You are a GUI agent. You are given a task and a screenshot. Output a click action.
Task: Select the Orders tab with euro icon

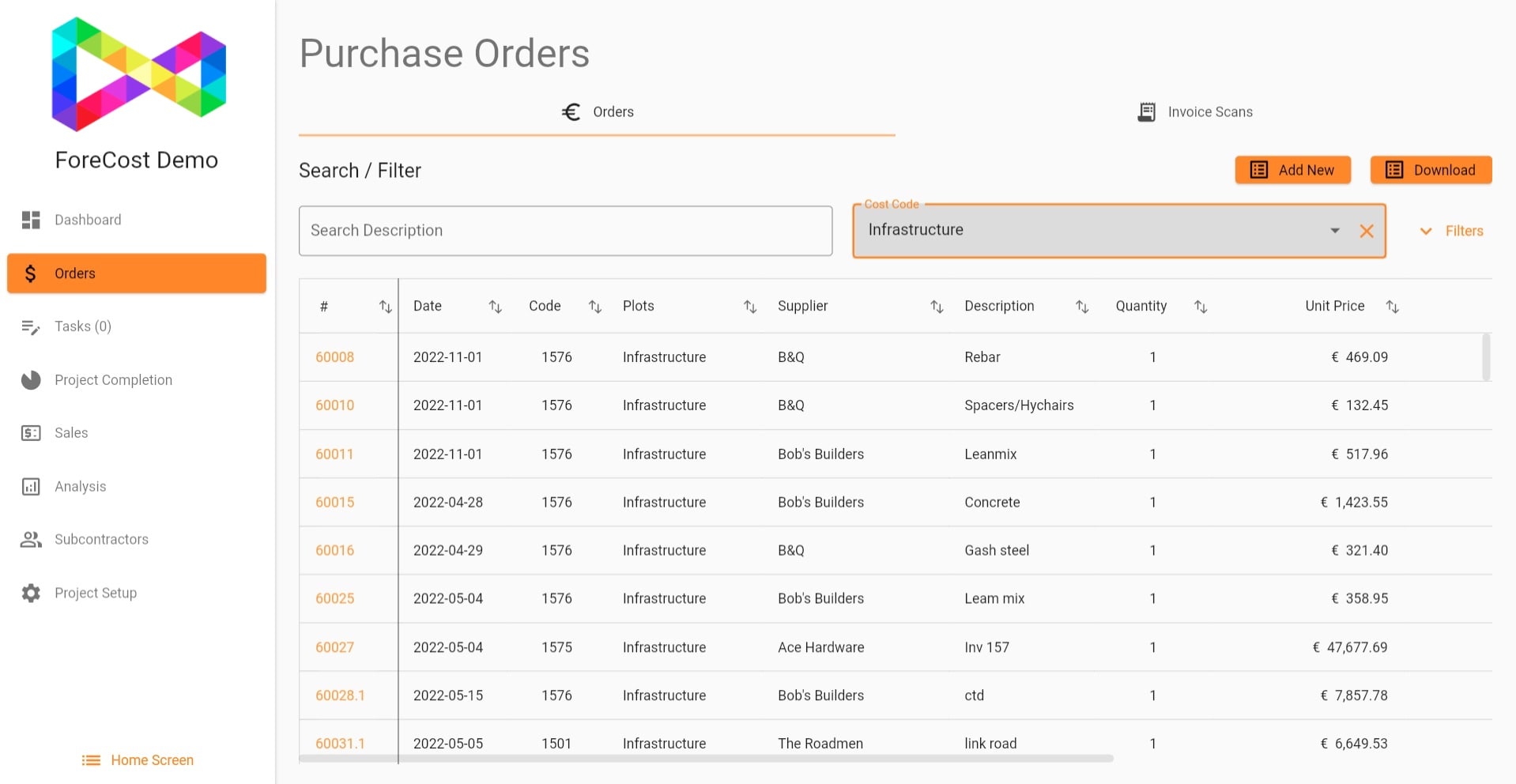point(597,112)
